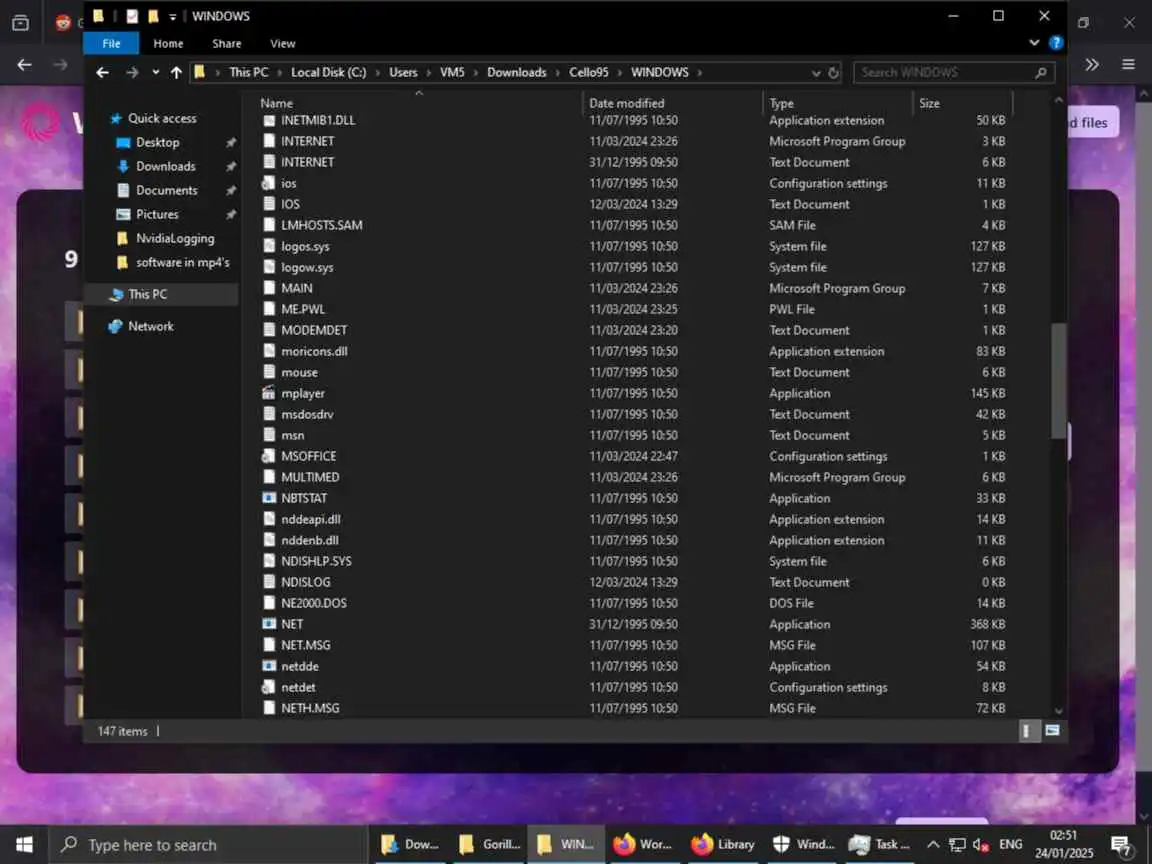This screenshot has width=1152, height=864.
Task: Expand breadcrumb arrow after WINDOWS
Action: click(x=699, y=72)
